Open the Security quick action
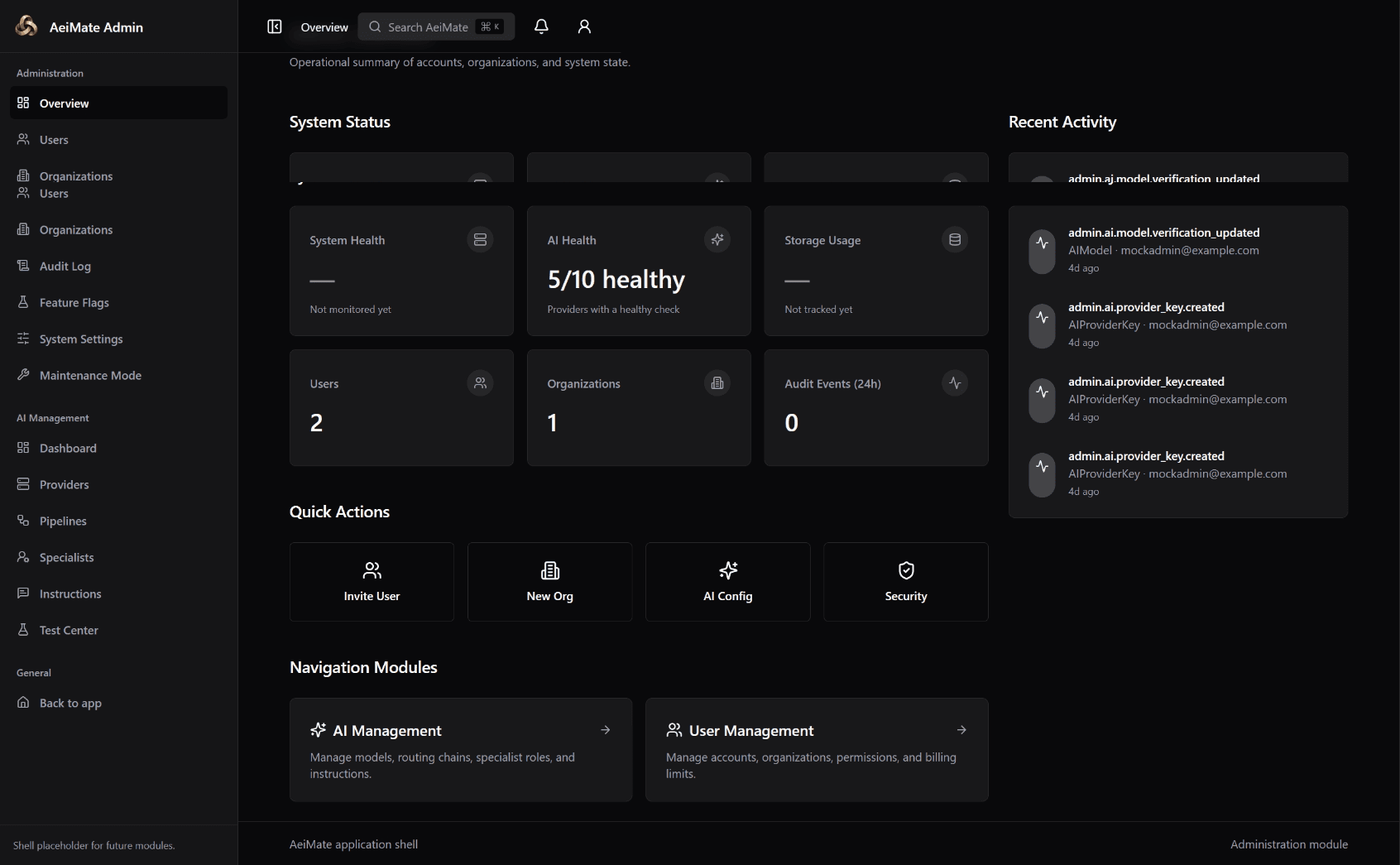The width and height of the screenshot is (1400, 865). pyautogui.click(x=906, y=582)
